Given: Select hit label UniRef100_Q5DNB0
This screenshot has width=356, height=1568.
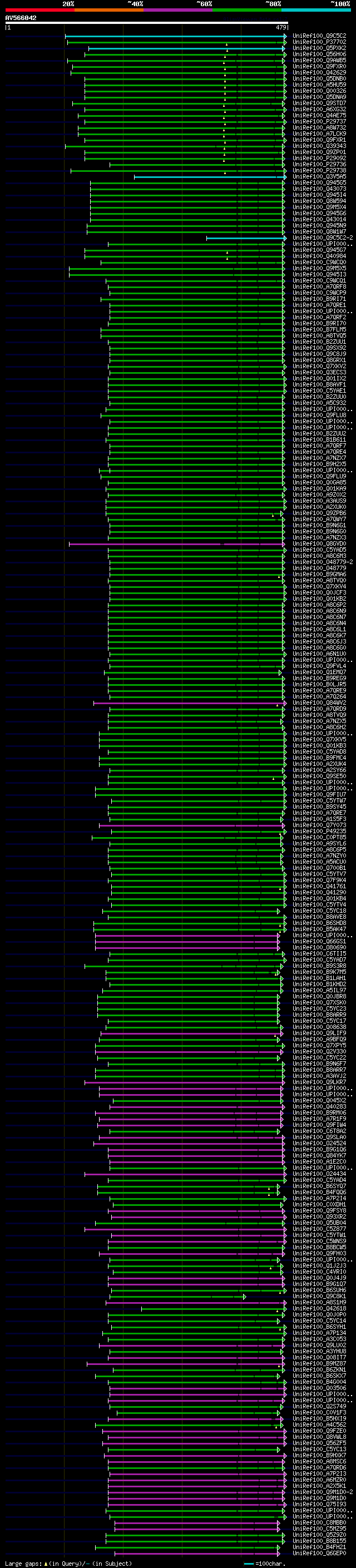Looking at the screenshot, I should (x=319, y=78).
